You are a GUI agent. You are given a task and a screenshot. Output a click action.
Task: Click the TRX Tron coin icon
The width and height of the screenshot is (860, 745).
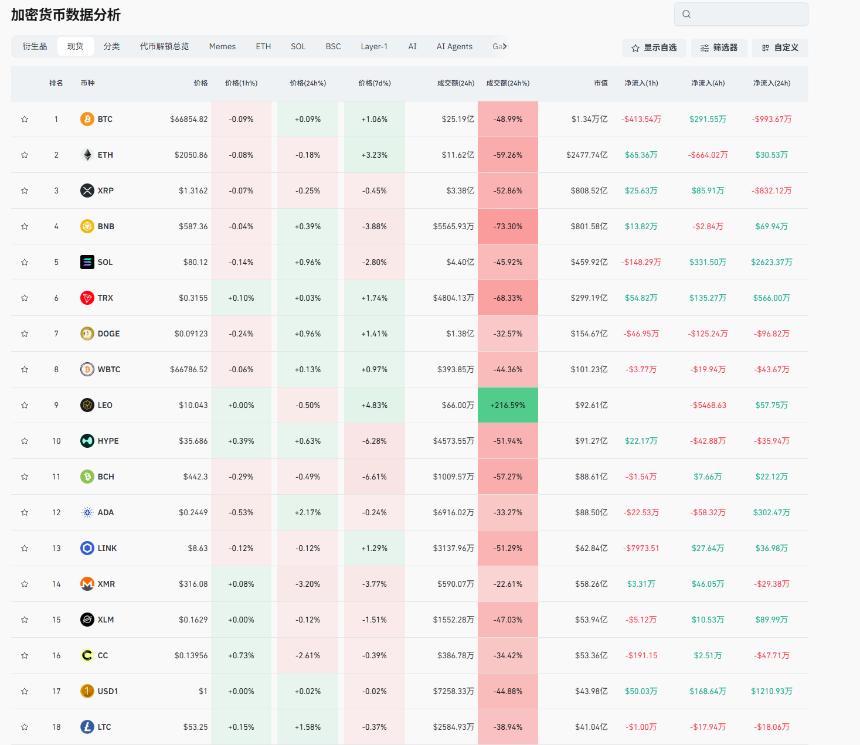point(85,297)
